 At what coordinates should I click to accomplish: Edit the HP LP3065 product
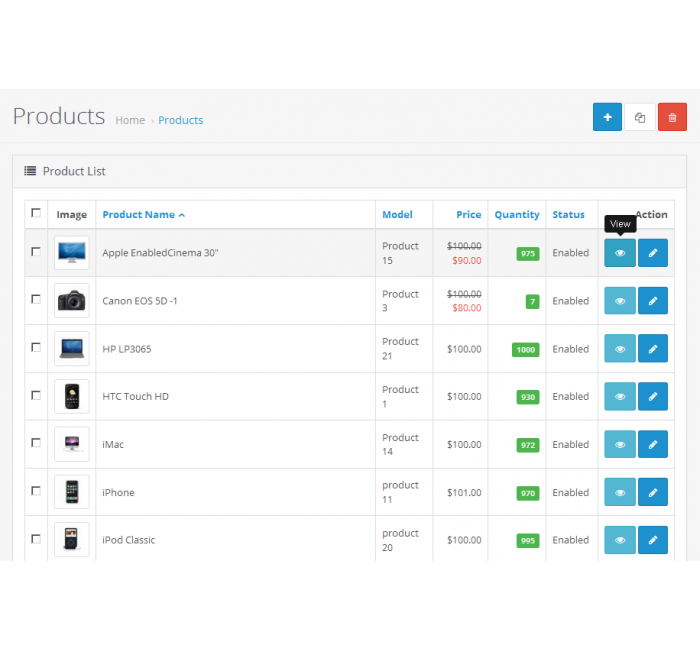[653, 348]
